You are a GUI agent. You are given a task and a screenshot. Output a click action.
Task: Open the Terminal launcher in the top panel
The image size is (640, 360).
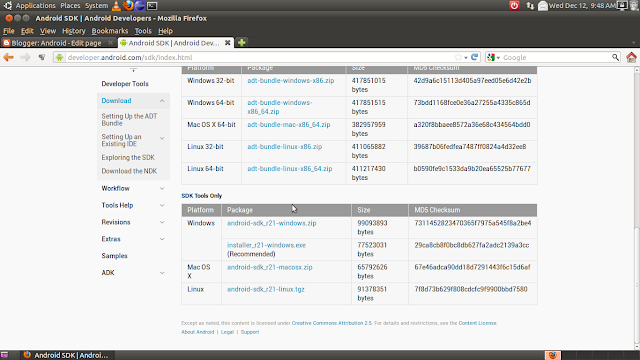click(152, 6)
